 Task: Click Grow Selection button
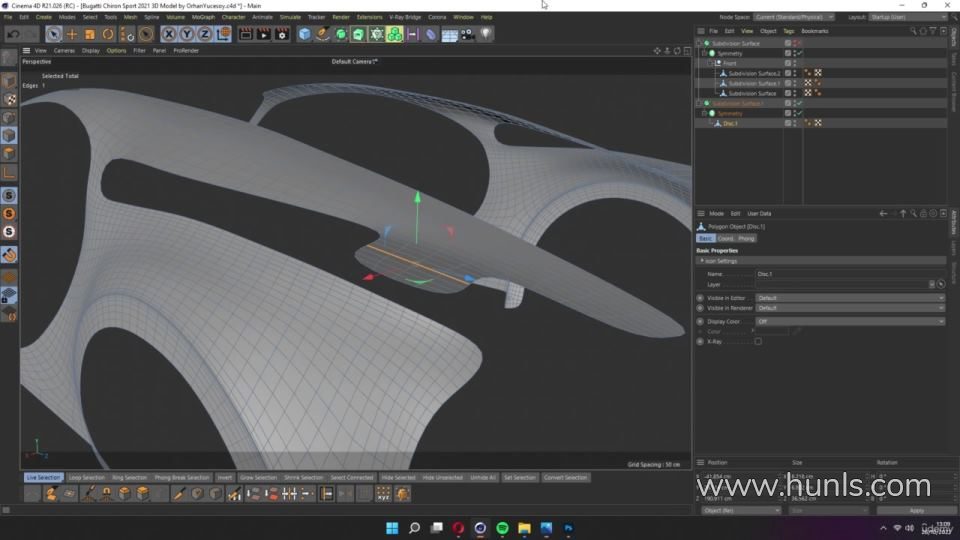258,478
